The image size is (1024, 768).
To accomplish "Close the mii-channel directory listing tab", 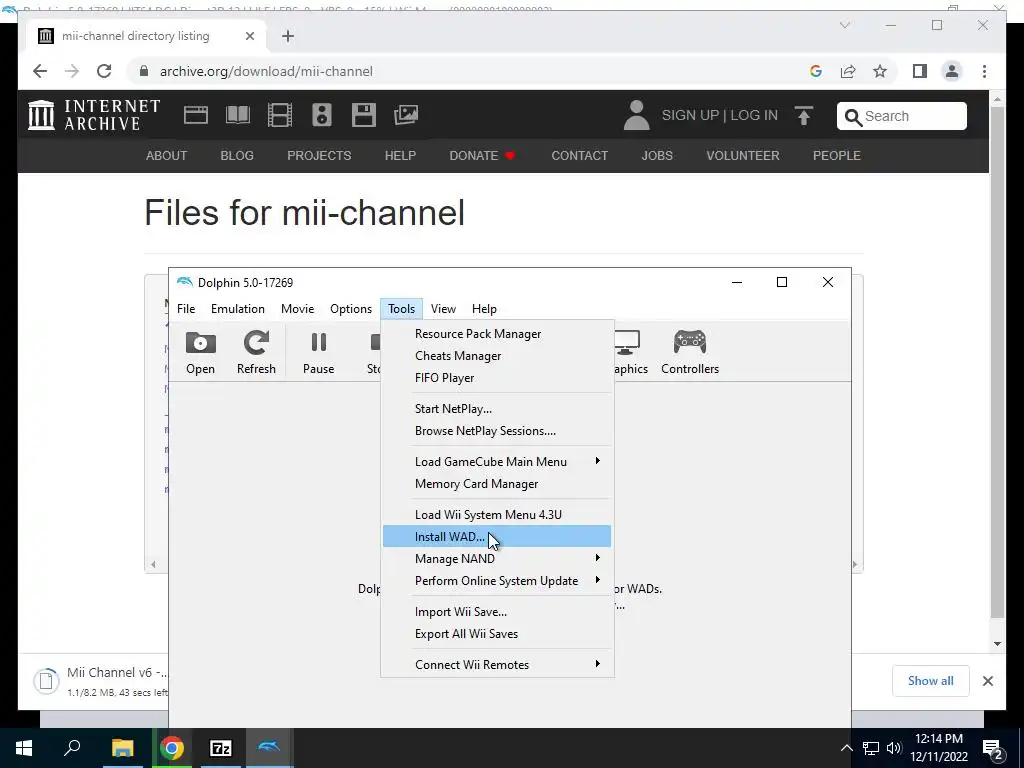I will (x=249, y=36).
